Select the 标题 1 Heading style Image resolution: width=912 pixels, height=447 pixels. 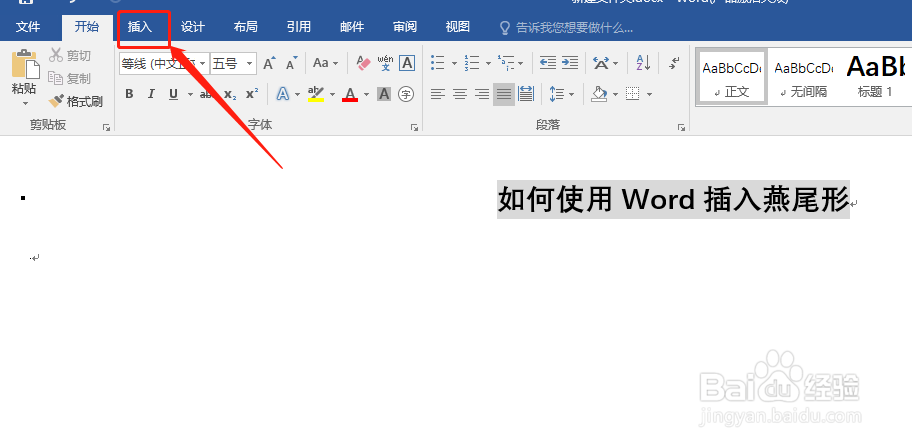(875, 76)
